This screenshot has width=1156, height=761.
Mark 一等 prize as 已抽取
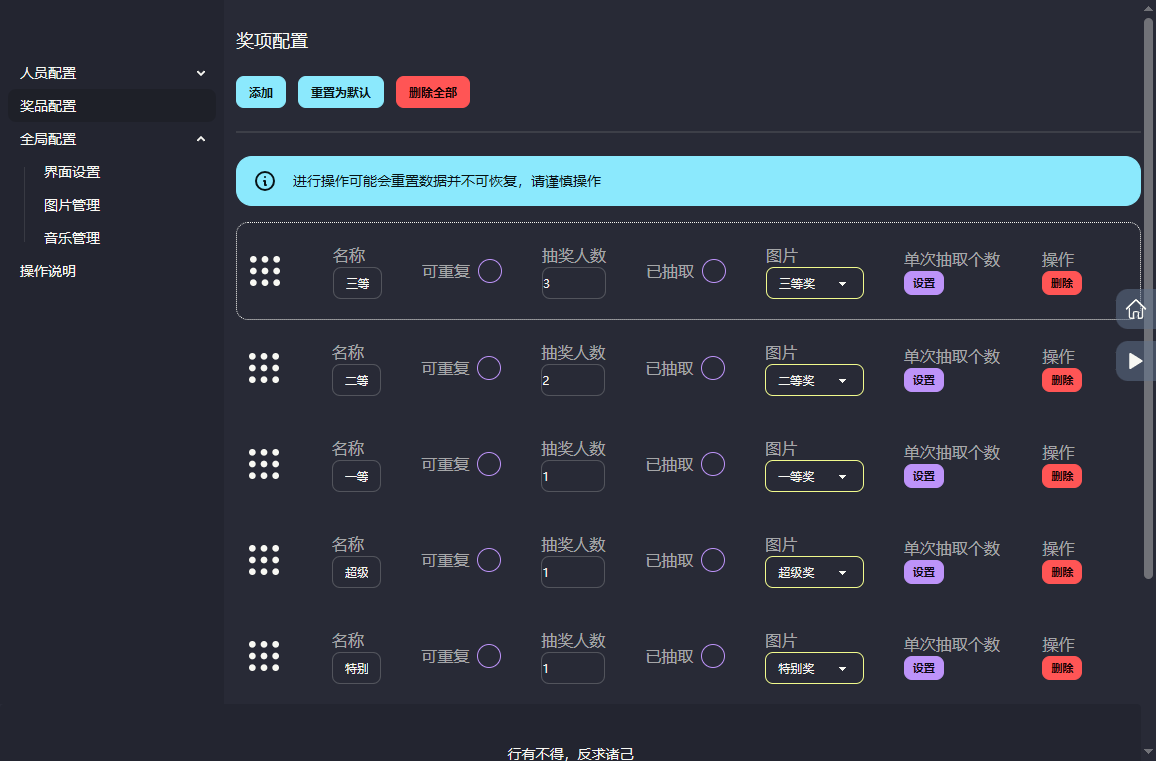coord(713,464)
